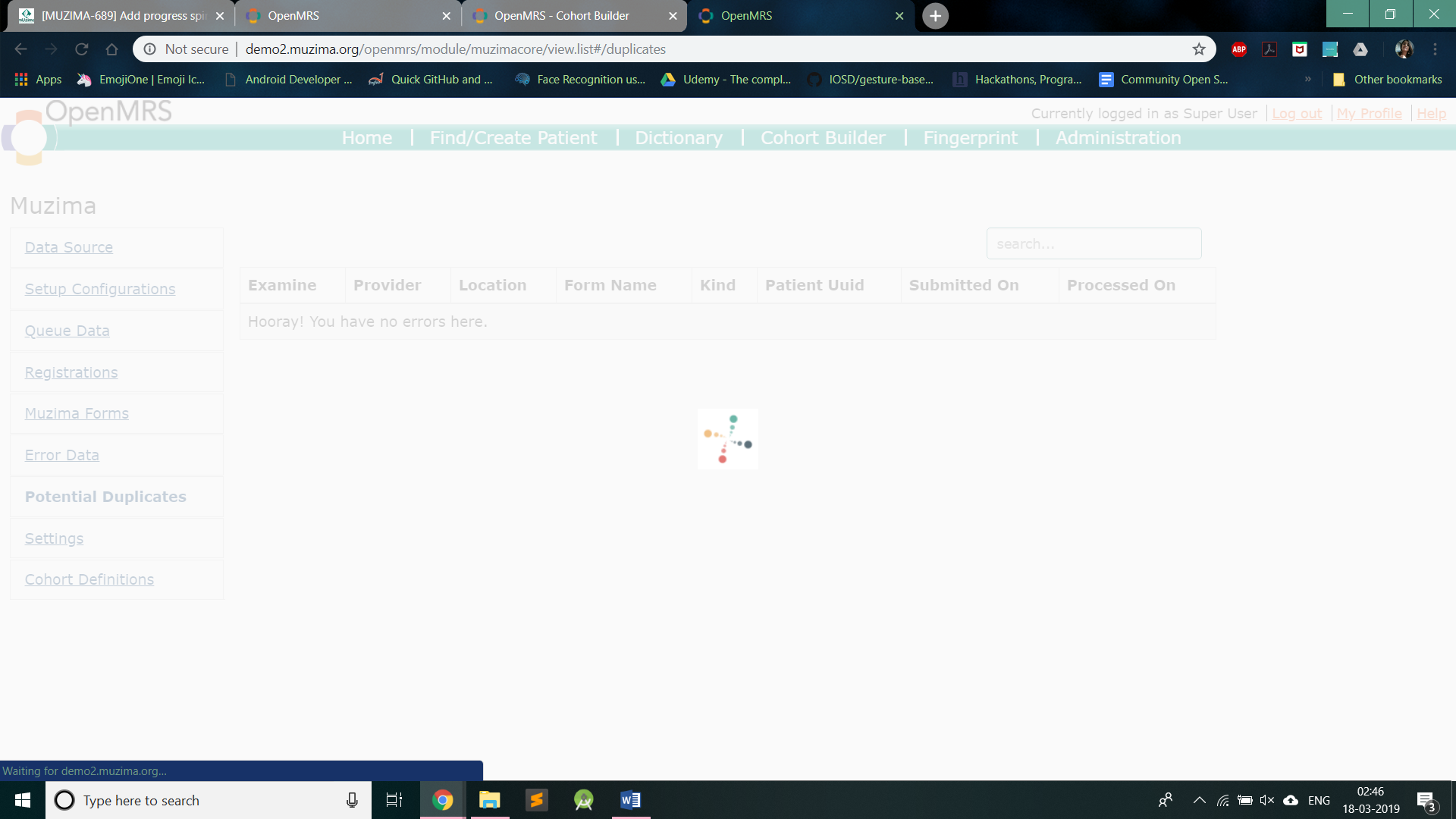
Task: Bookmark this page with the star icon
Action: (1199, 49)
